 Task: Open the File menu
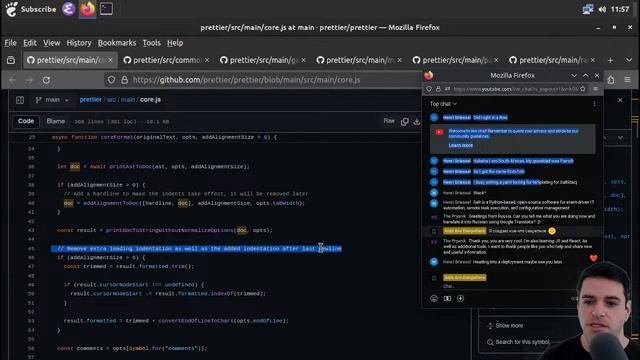(x=11, y=43)
